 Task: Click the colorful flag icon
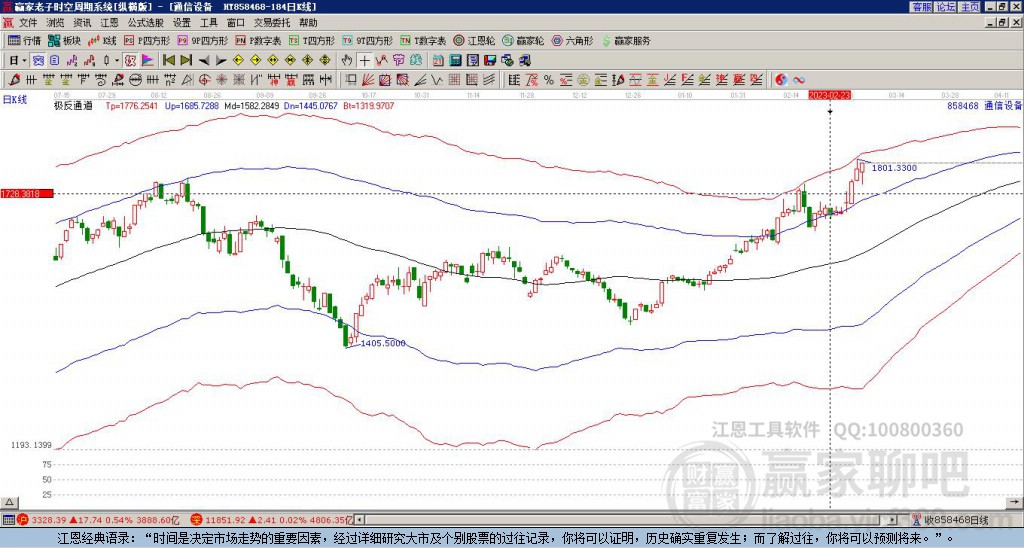(x=148, y=61)
